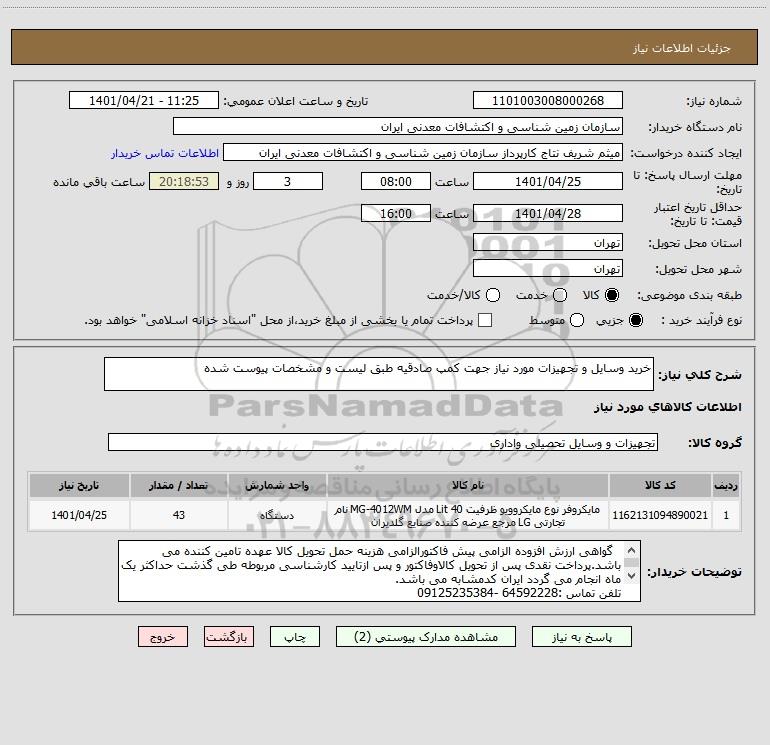Click the دستگاه unit cell
The image size is (770, 745).
pos(277,515)
